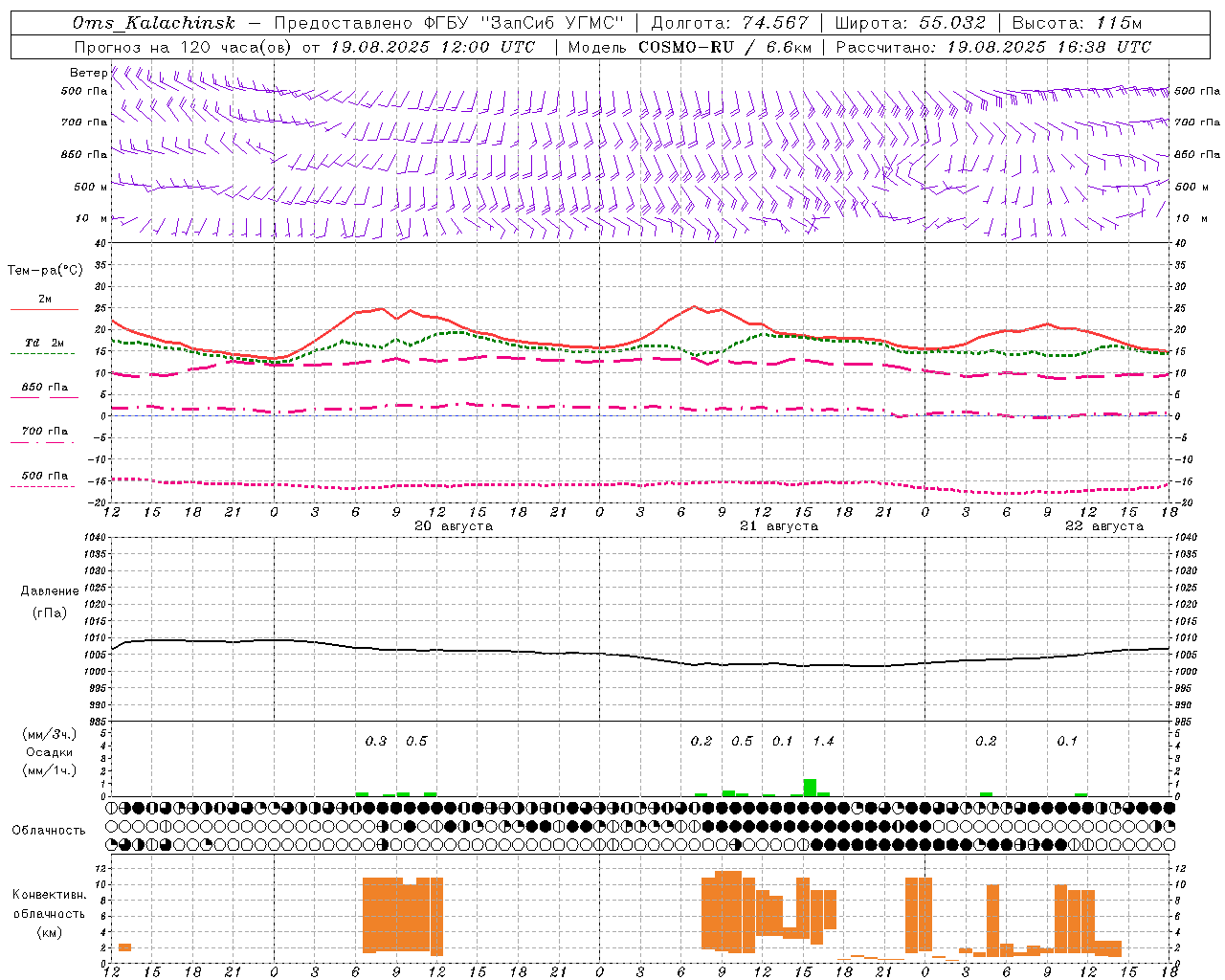Click the forecast start 19.08.2025 12:00 UTC
Screen dimensions: 1225x980
[x=433, y=47]
